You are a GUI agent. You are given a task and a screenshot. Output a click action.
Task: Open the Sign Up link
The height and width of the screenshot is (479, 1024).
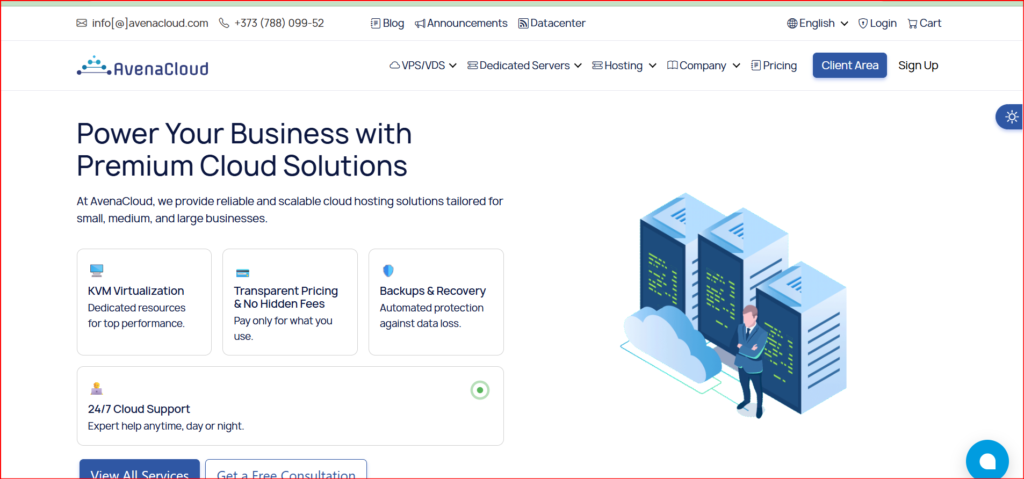pyautogui.click(x=918, y=66)
